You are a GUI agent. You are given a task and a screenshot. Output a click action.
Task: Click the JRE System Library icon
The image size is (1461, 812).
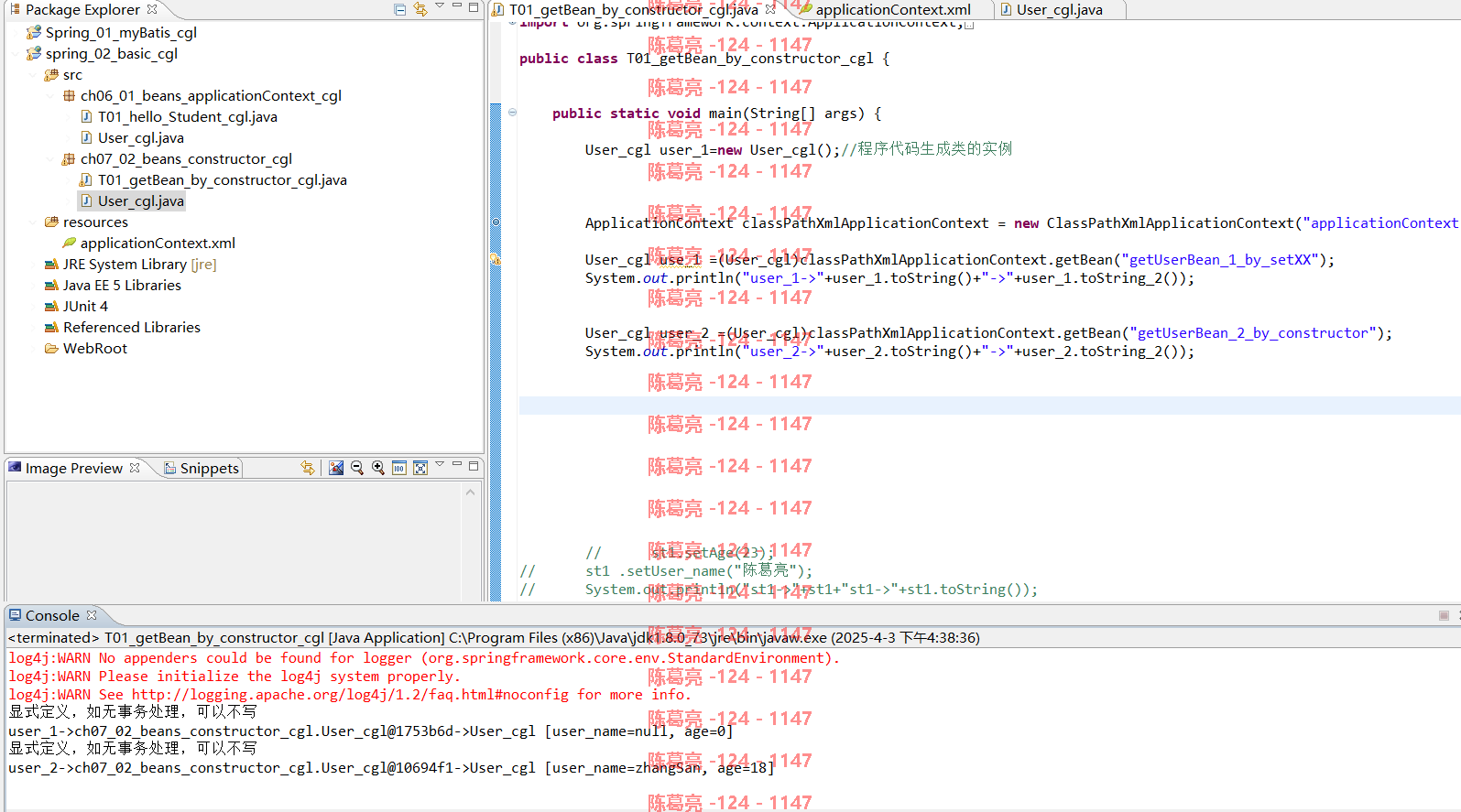click(51, 265)
